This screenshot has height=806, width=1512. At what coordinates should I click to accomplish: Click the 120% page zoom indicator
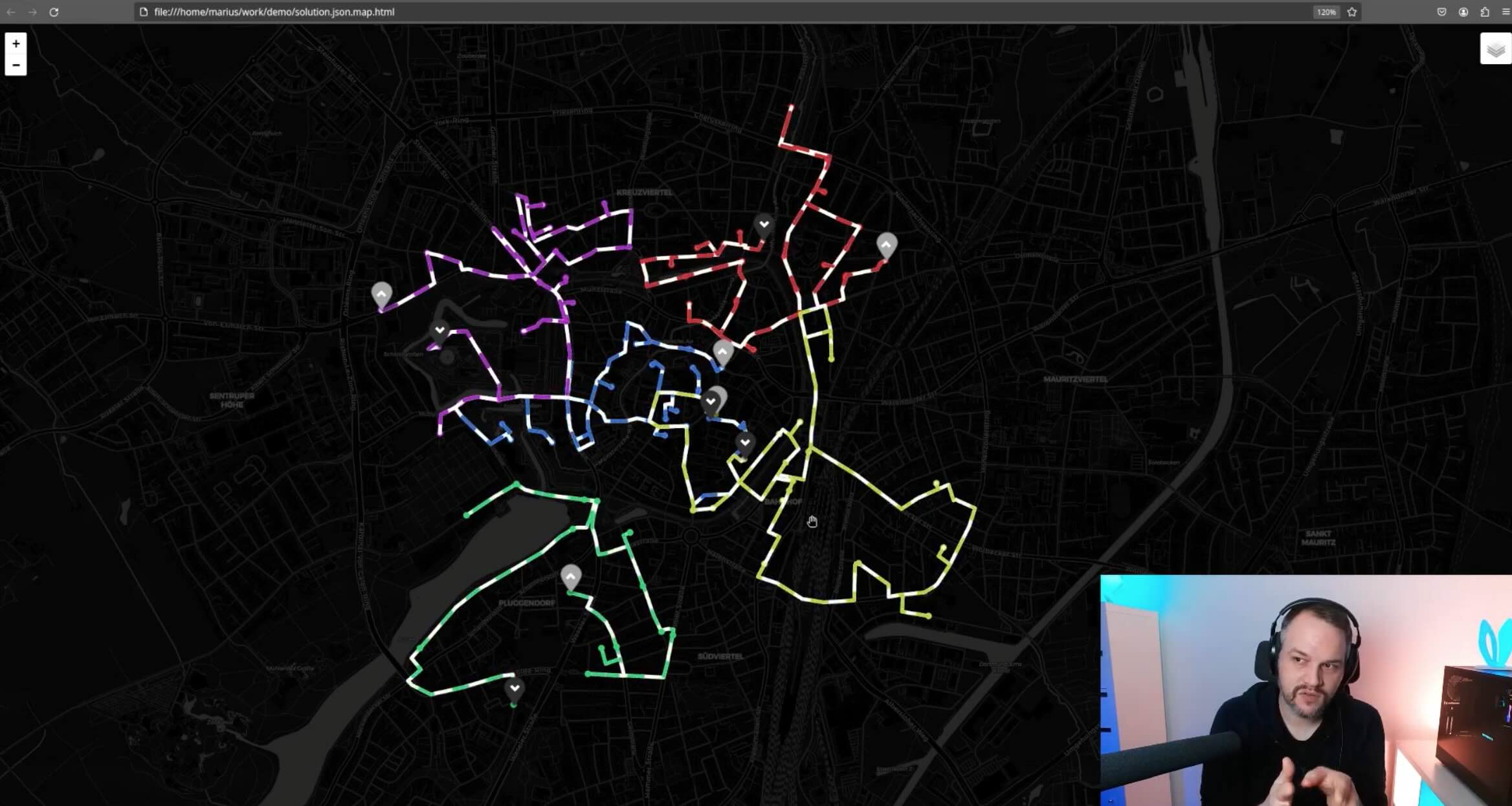click(x=1326, y=12)
